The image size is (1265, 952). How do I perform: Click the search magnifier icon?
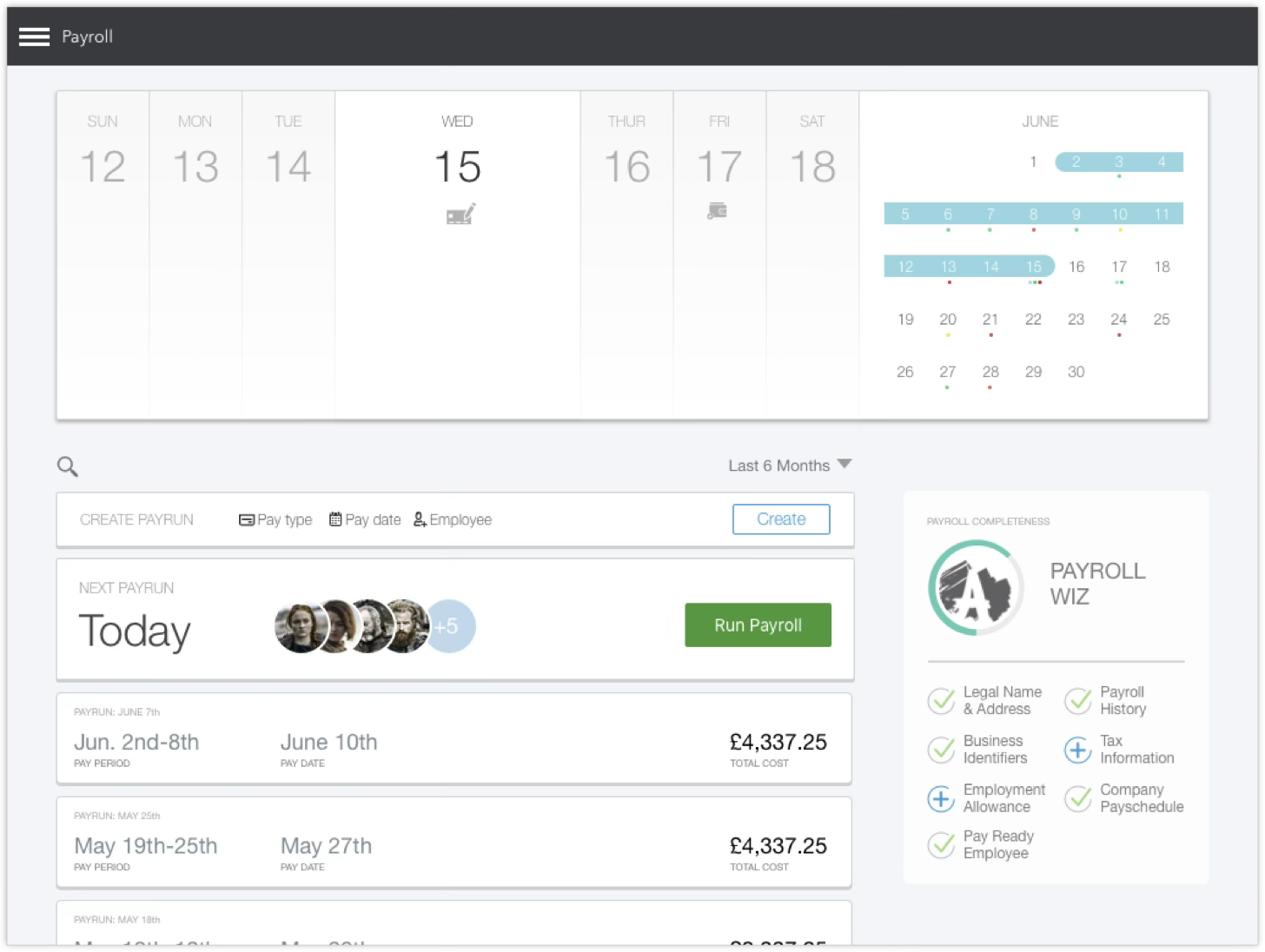pos(68,467)
